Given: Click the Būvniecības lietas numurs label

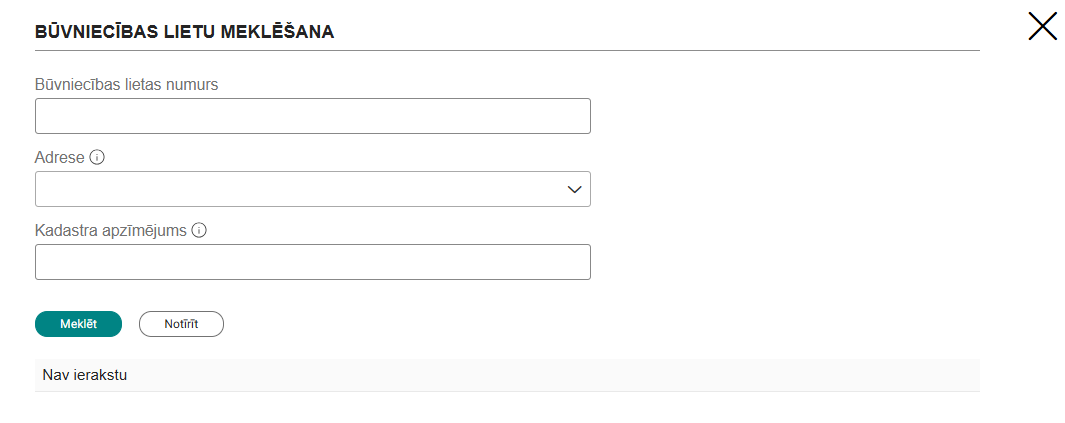Looking at the screenshot, I should click(x=126, y=84).
